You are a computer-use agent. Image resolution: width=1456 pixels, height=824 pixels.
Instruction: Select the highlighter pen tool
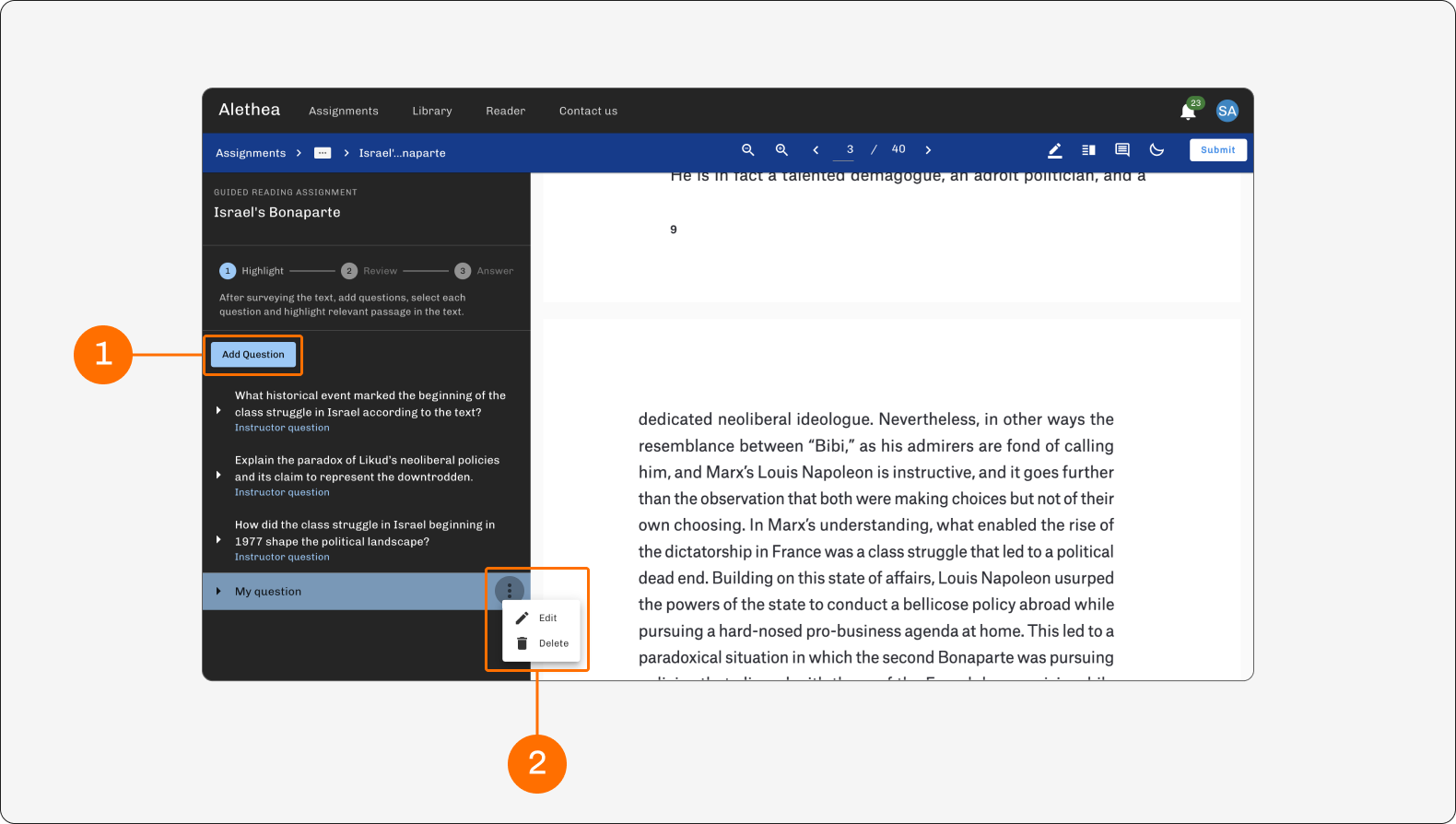coord(1055,150)
